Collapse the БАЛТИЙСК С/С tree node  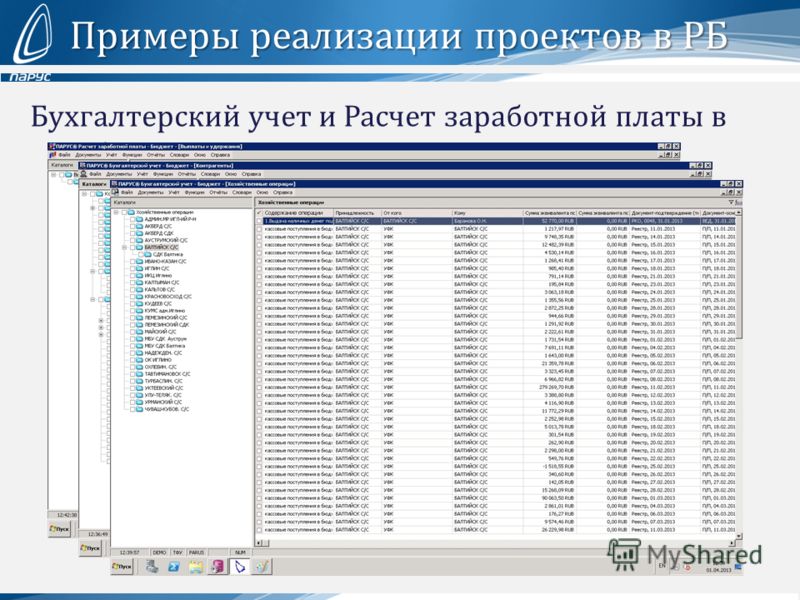(125, 247)
